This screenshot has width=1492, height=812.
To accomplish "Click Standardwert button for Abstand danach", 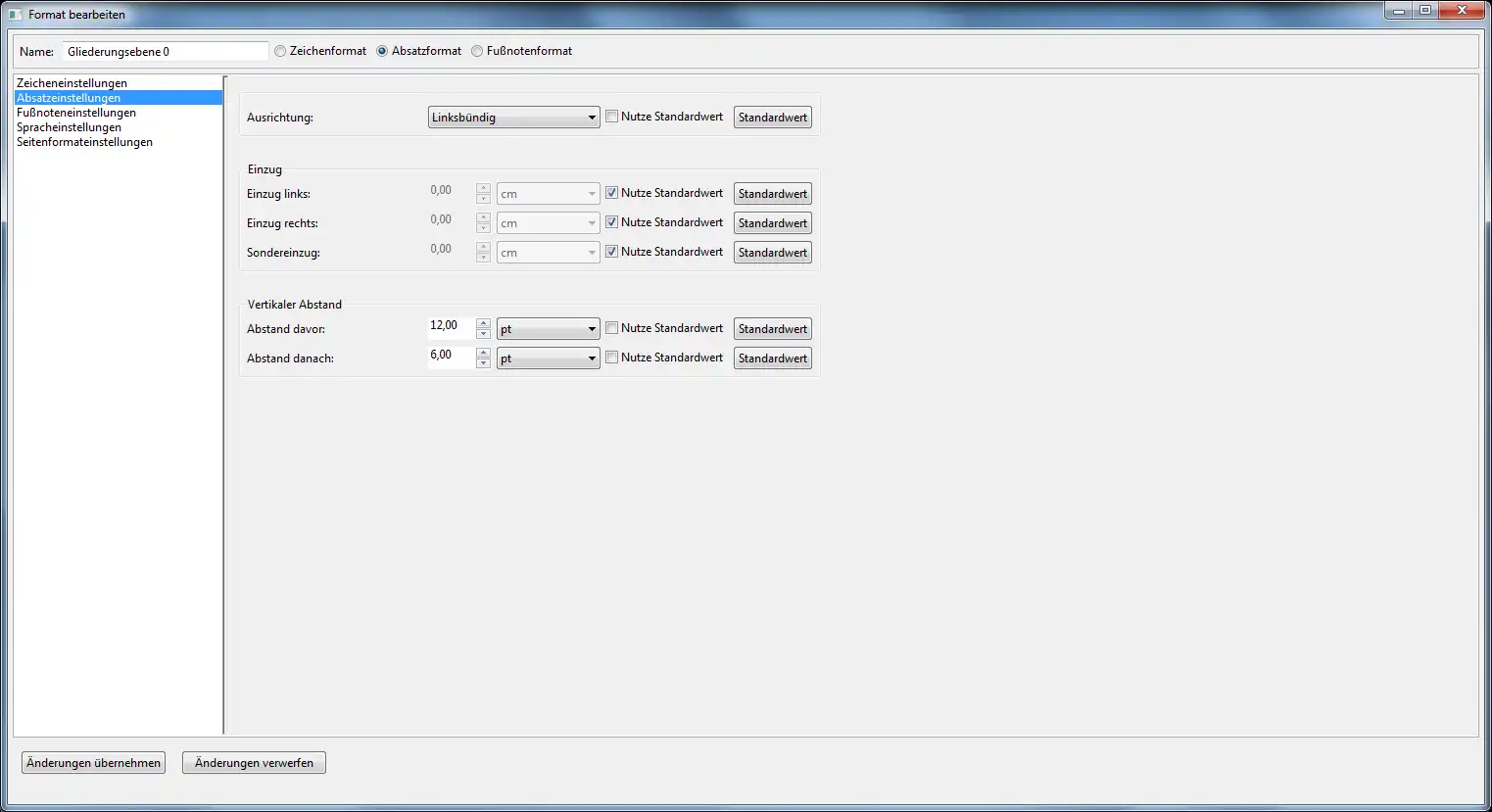I will click(x=773, y=358).
